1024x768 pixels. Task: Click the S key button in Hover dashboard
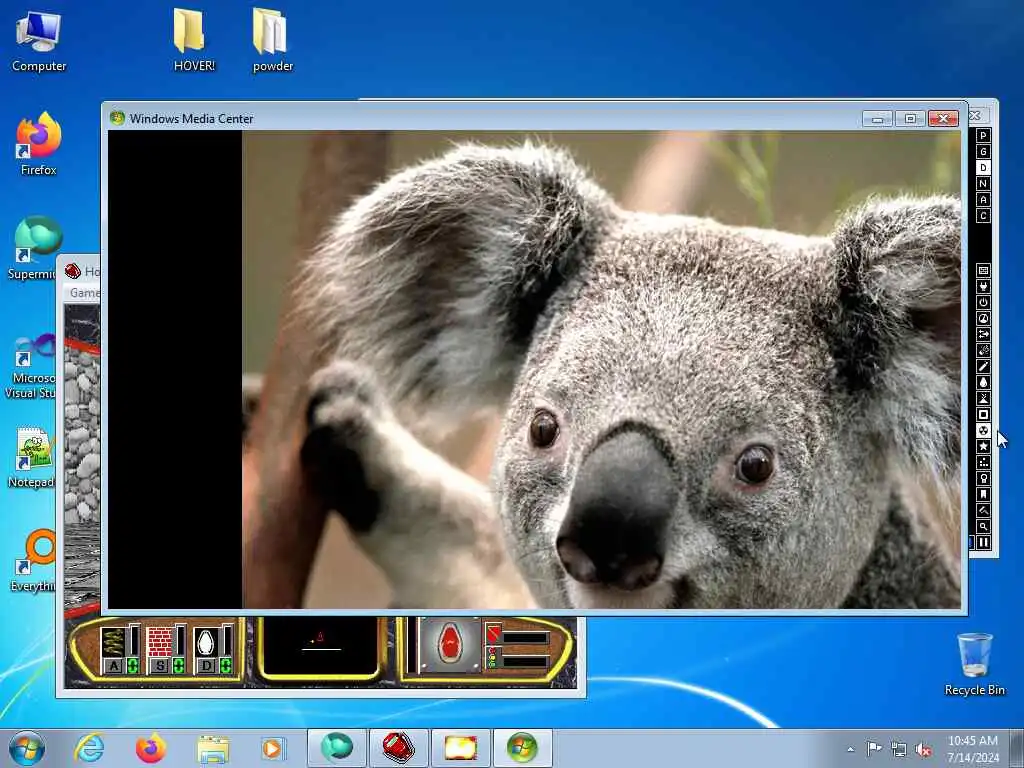160,666
